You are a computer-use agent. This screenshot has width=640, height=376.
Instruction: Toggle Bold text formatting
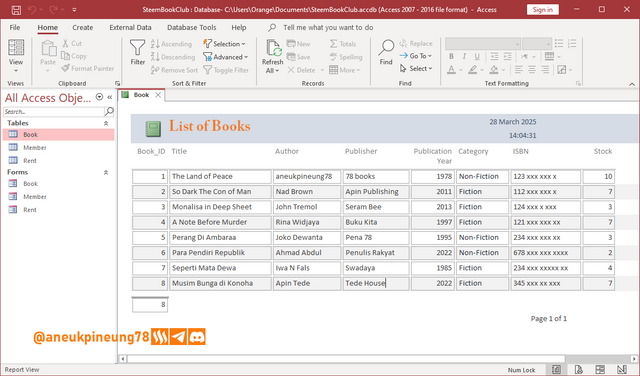(x=451, y=56)
